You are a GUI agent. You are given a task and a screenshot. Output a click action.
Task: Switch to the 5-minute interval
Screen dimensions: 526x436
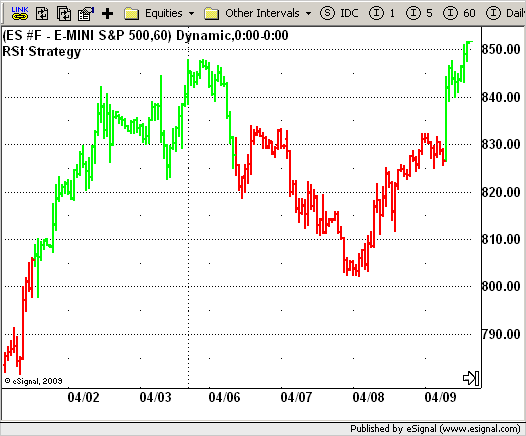tap(419, 13)
